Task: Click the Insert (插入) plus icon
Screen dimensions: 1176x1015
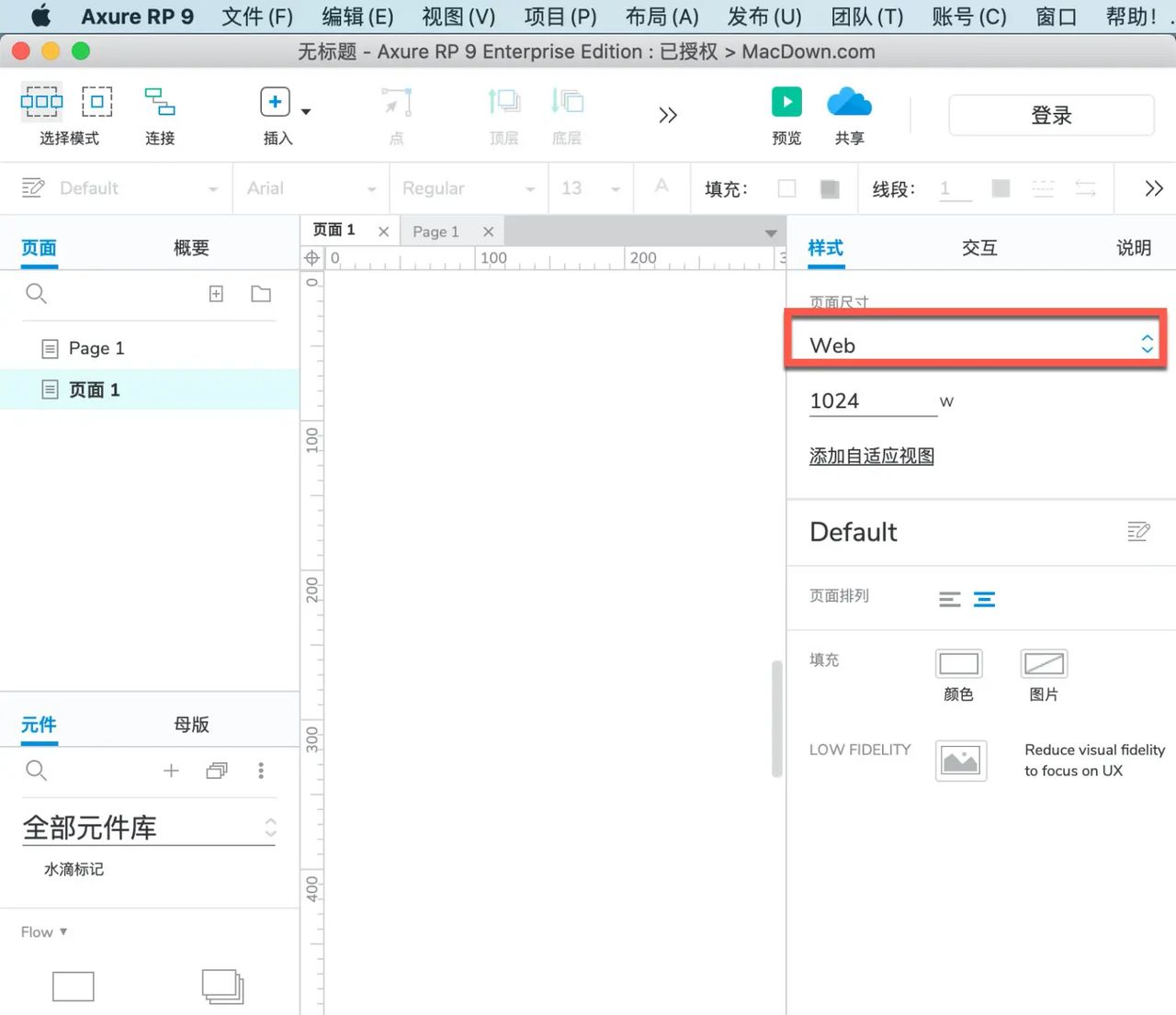Action: pyautogui.click(x=275, y=101)
